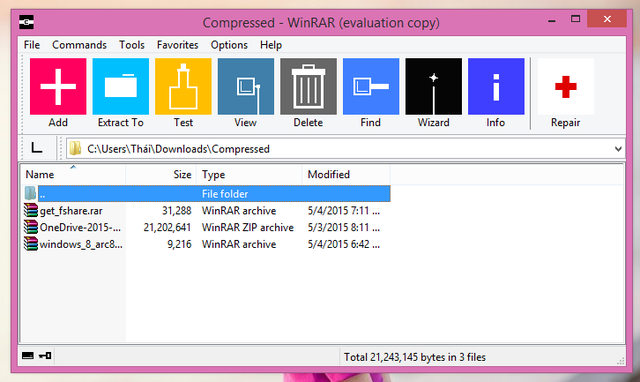Sort by the Type column header
640x382 pixels.
click(x=249, y=174)
